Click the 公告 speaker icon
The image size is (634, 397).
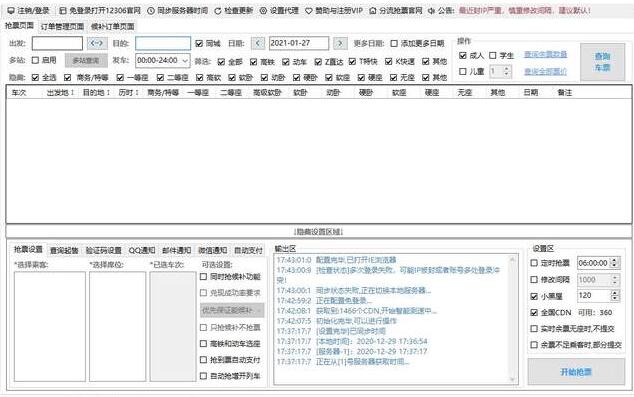pos(431,11)
